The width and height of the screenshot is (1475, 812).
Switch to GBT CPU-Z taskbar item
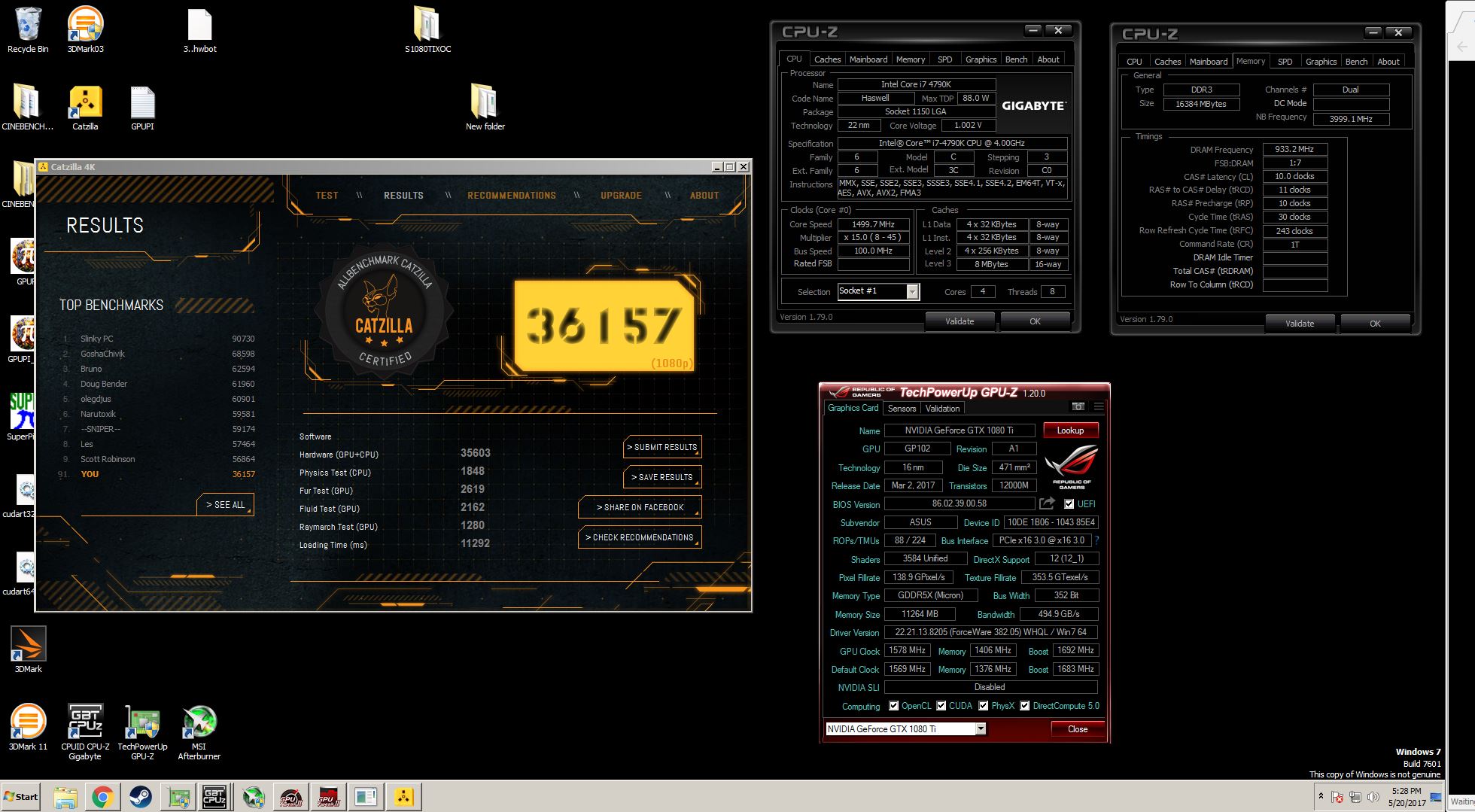point(214,797)
